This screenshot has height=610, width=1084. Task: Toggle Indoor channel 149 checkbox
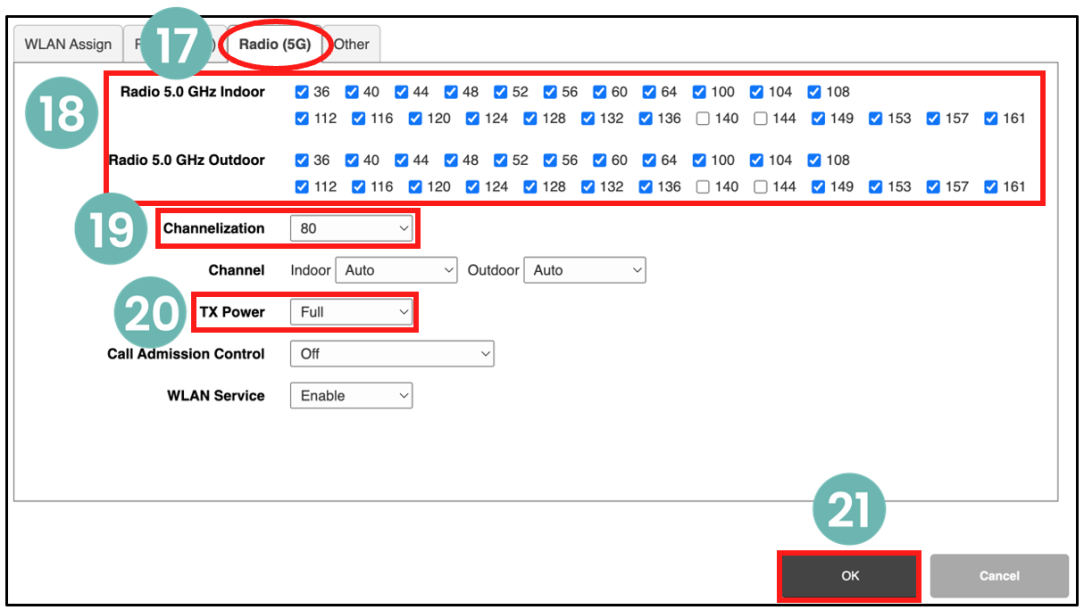(818, 119)
